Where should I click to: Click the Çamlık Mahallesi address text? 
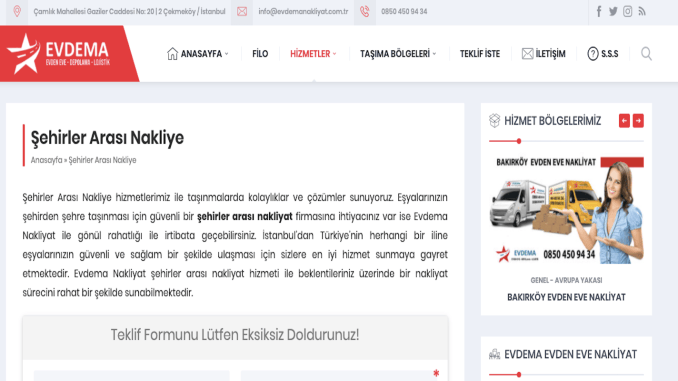(x=129, y=12)
